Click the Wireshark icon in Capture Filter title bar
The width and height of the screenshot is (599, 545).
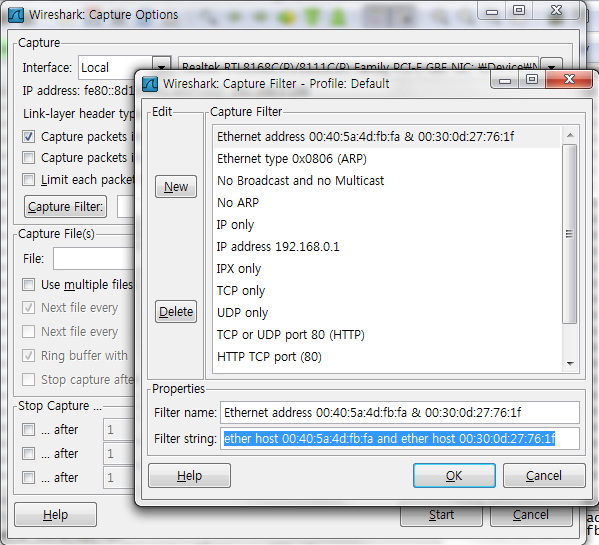pyautogui.click(x=150, y=84)
